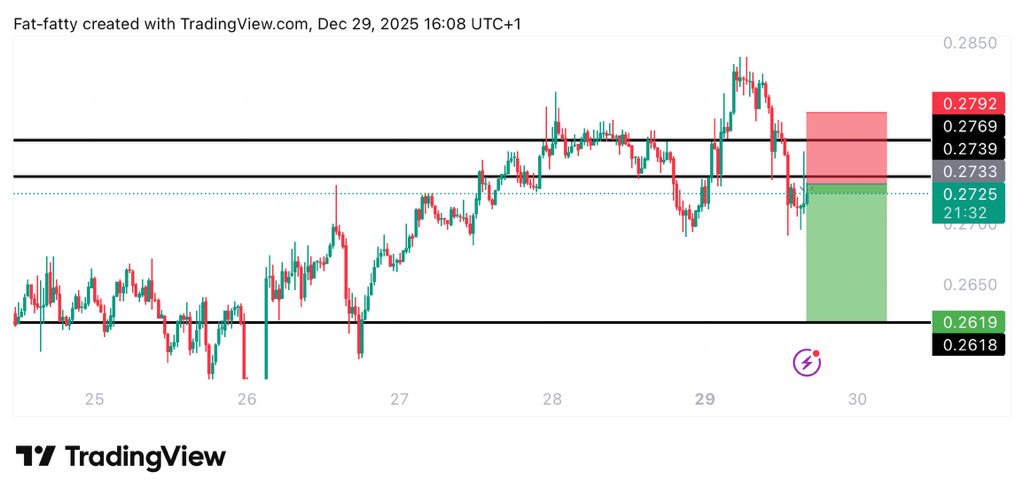Viewport: 1024px width, 496px height.
Task: Click date 30 on the time axis
Action: [x=857, y=400]
